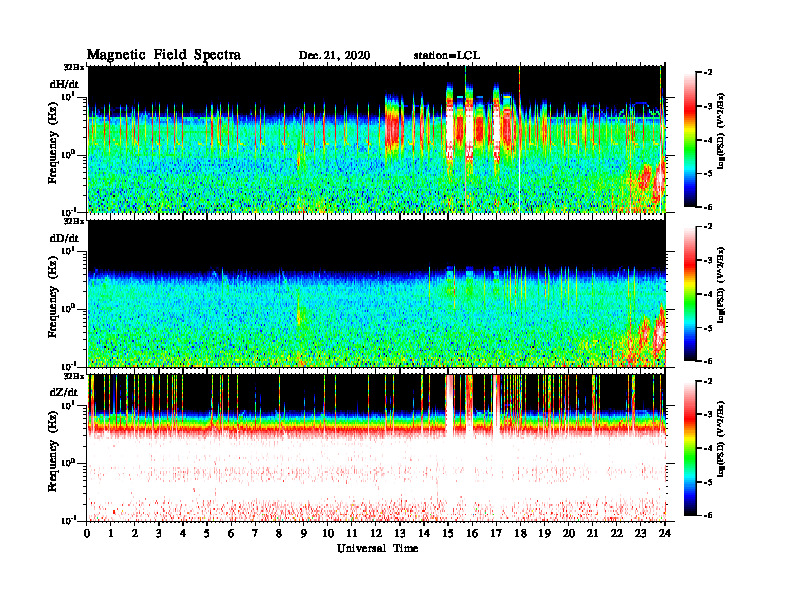Image resolution: width=792 pixels, height=612 pixels.
Task: Click the color bar beside the dH/dt panel
Action: point(690,139)
